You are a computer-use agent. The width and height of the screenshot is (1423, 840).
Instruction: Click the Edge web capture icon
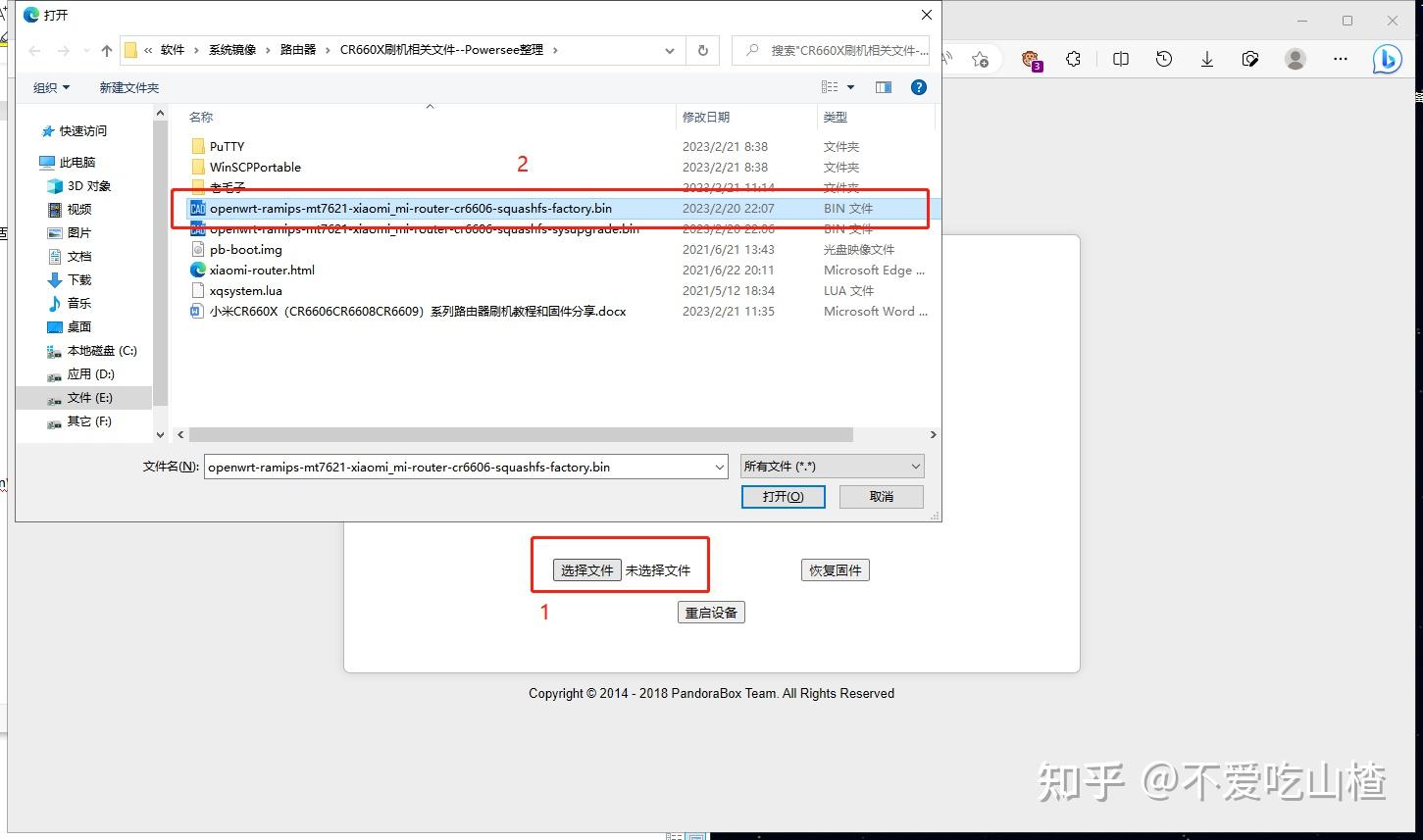click(1250, 59)
